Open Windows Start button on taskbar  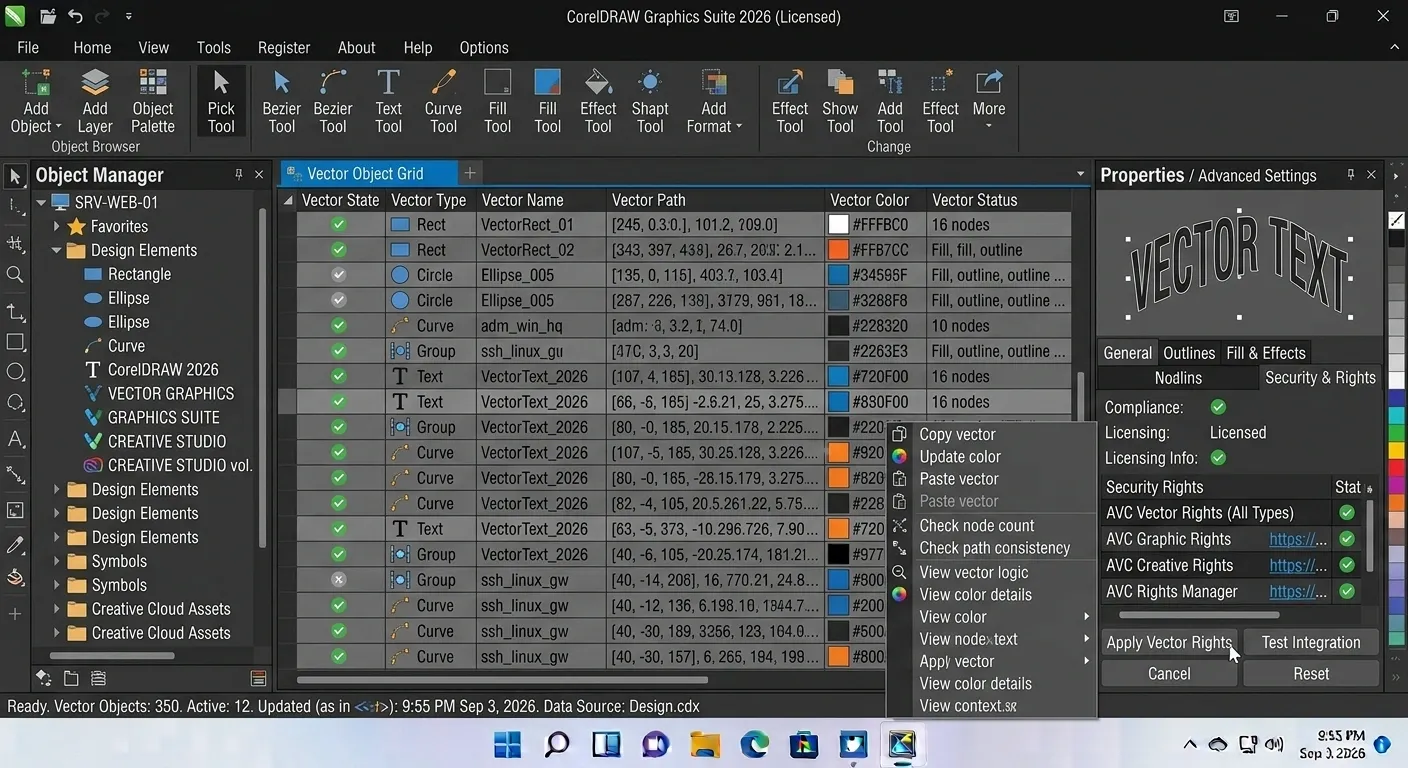(x=507, y=744)
